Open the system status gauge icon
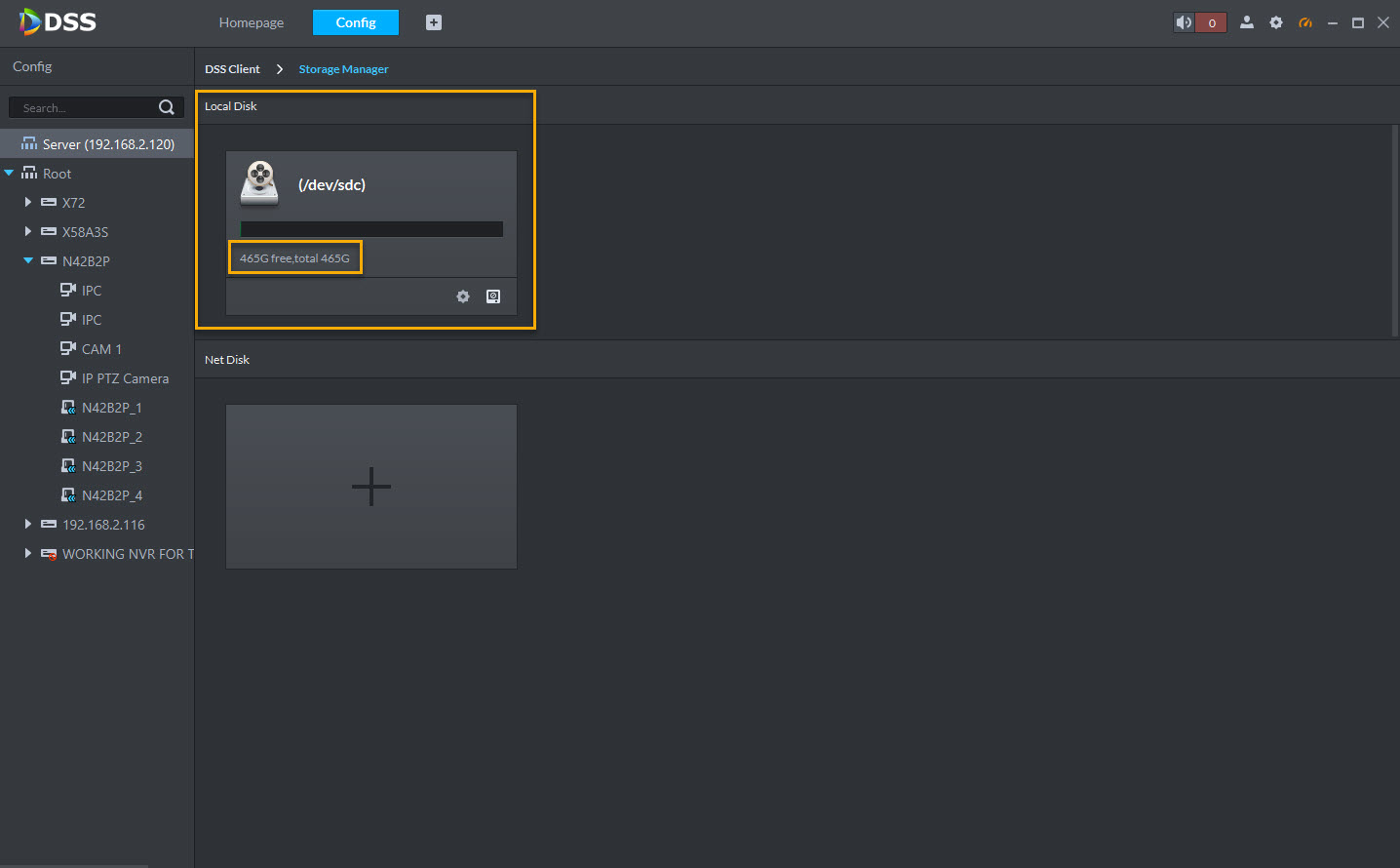The image size is (1400, 868). click(x=1305, y=22)
